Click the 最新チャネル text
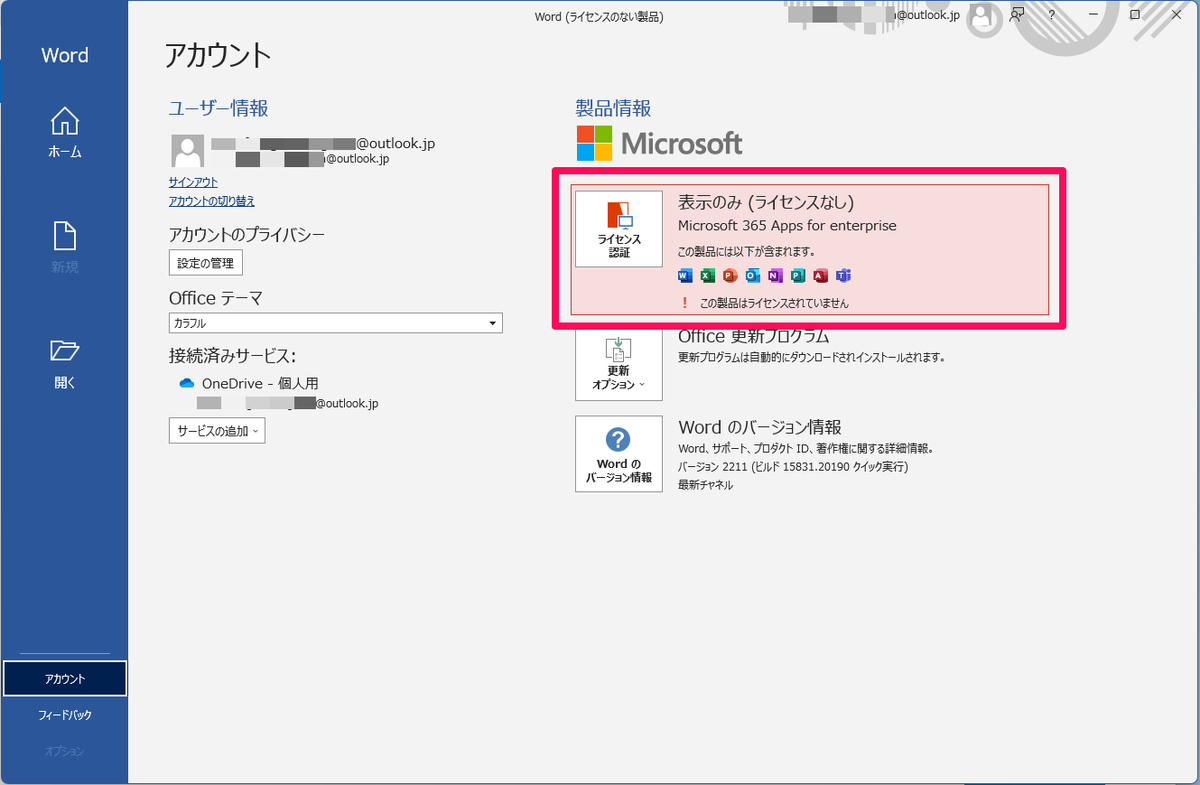 click(705, 485)
